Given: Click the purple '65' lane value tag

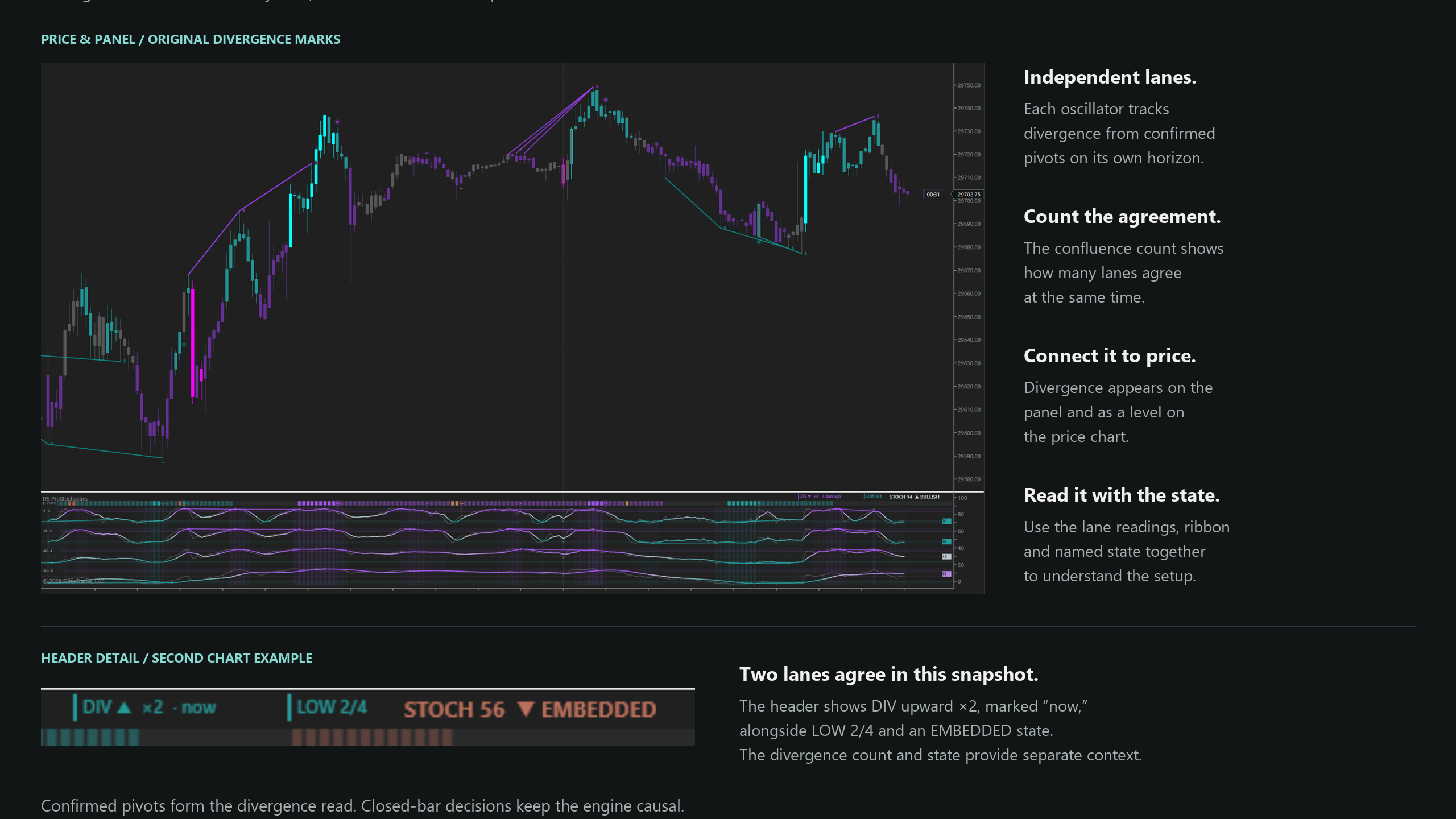Looking at the screenshot, I should (946, 574).
